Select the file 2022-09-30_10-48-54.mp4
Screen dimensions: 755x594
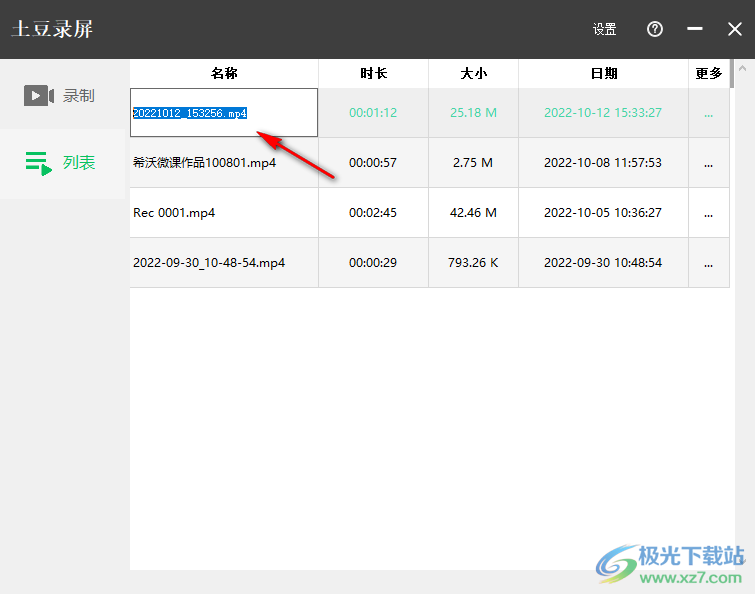coord(209,263)
